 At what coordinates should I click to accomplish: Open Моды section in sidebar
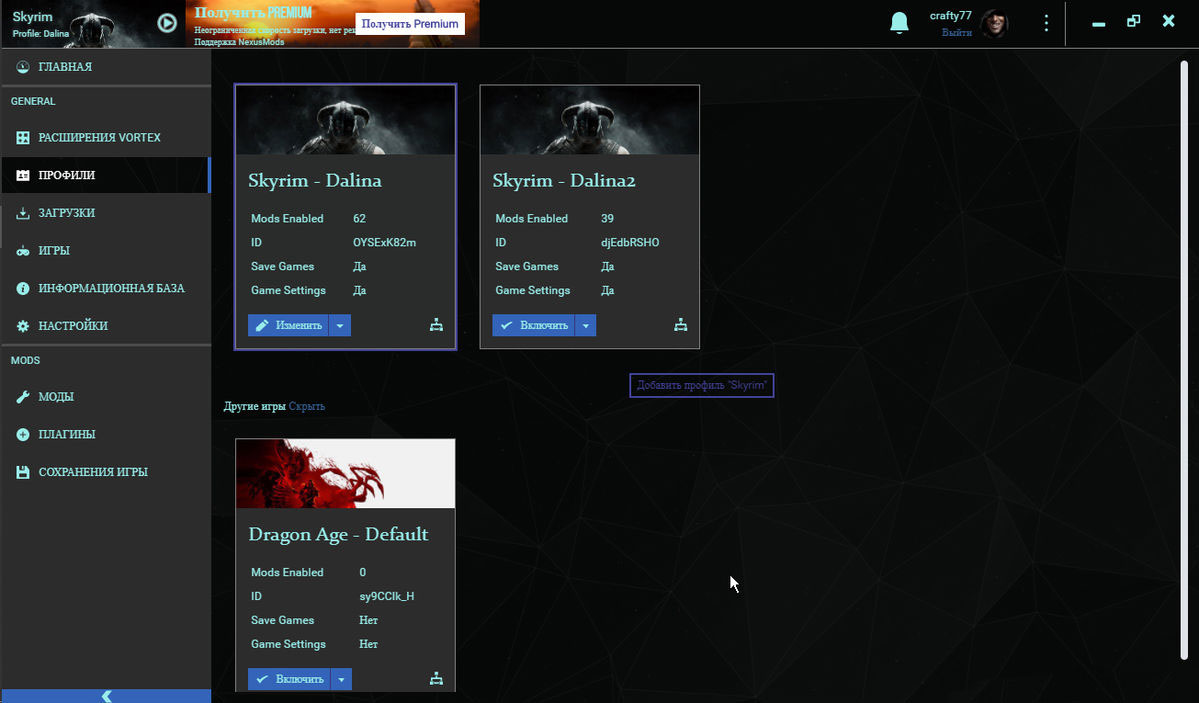point(56,397)
